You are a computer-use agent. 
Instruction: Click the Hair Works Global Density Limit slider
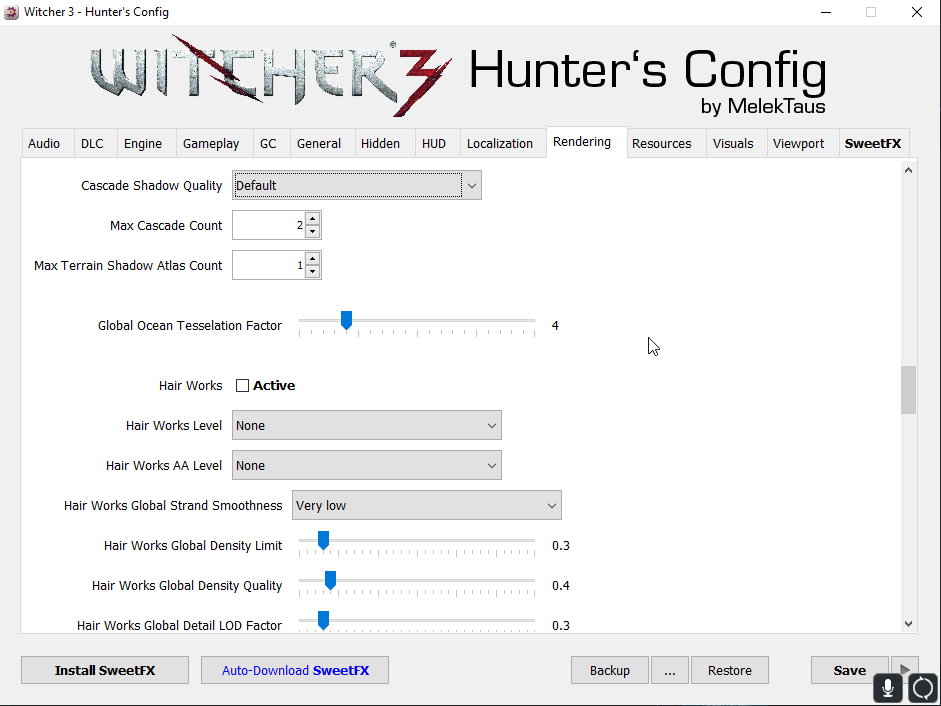point(416,544)
